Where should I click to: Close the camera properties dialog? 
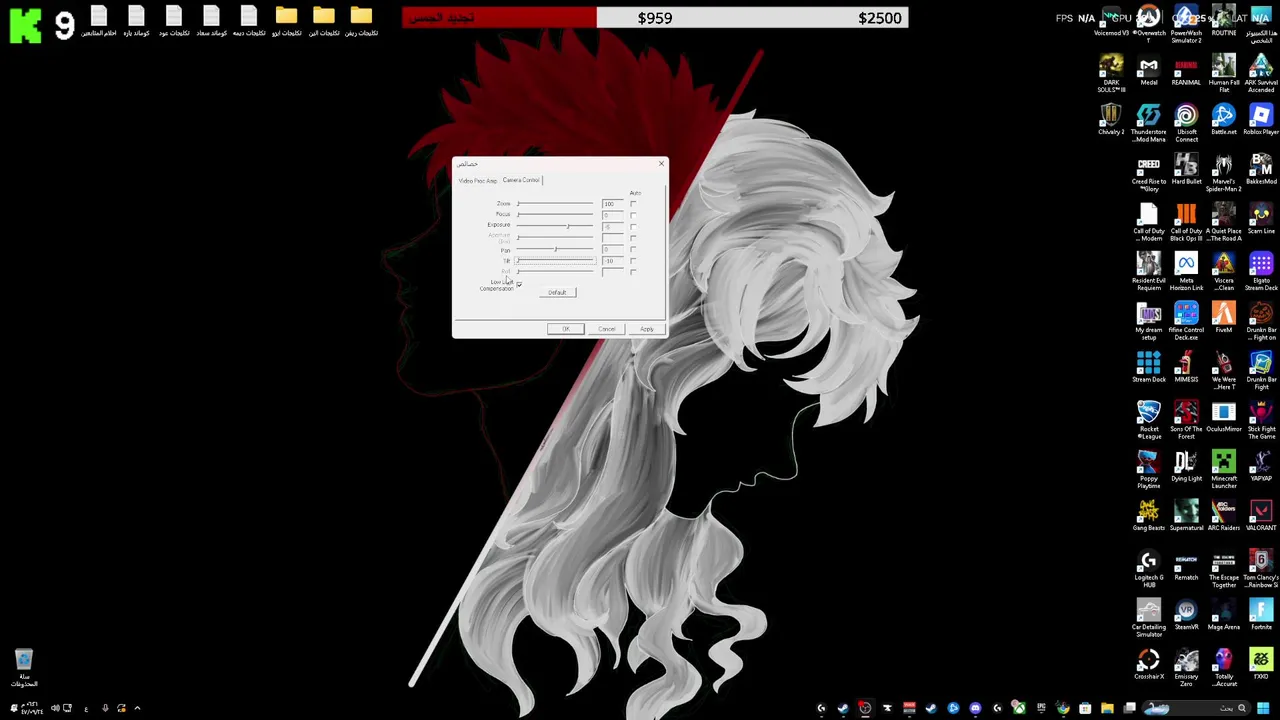661,164
